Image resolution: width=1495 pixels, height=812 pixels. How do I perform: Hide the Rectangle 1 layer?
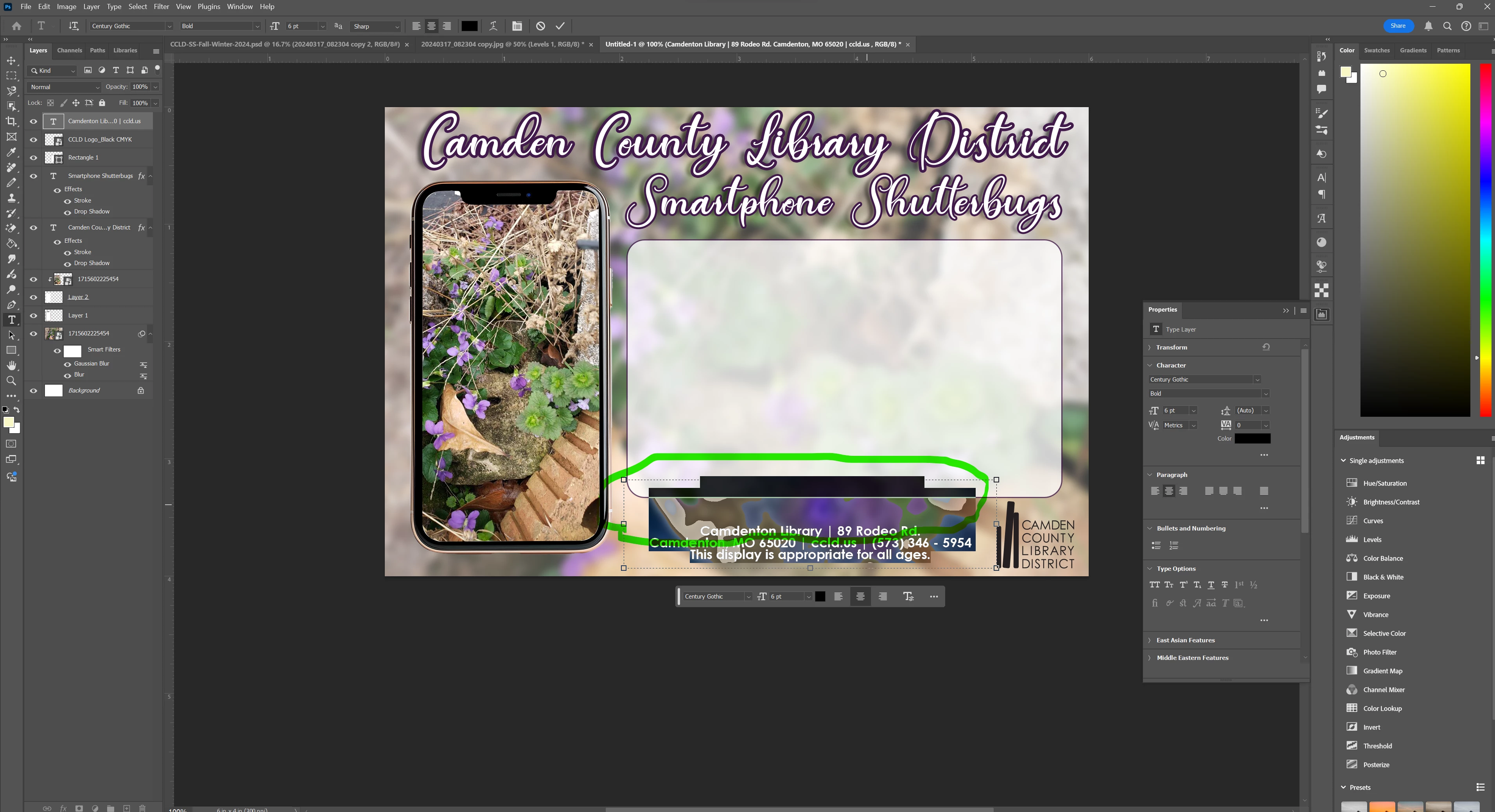click(33, 158)
